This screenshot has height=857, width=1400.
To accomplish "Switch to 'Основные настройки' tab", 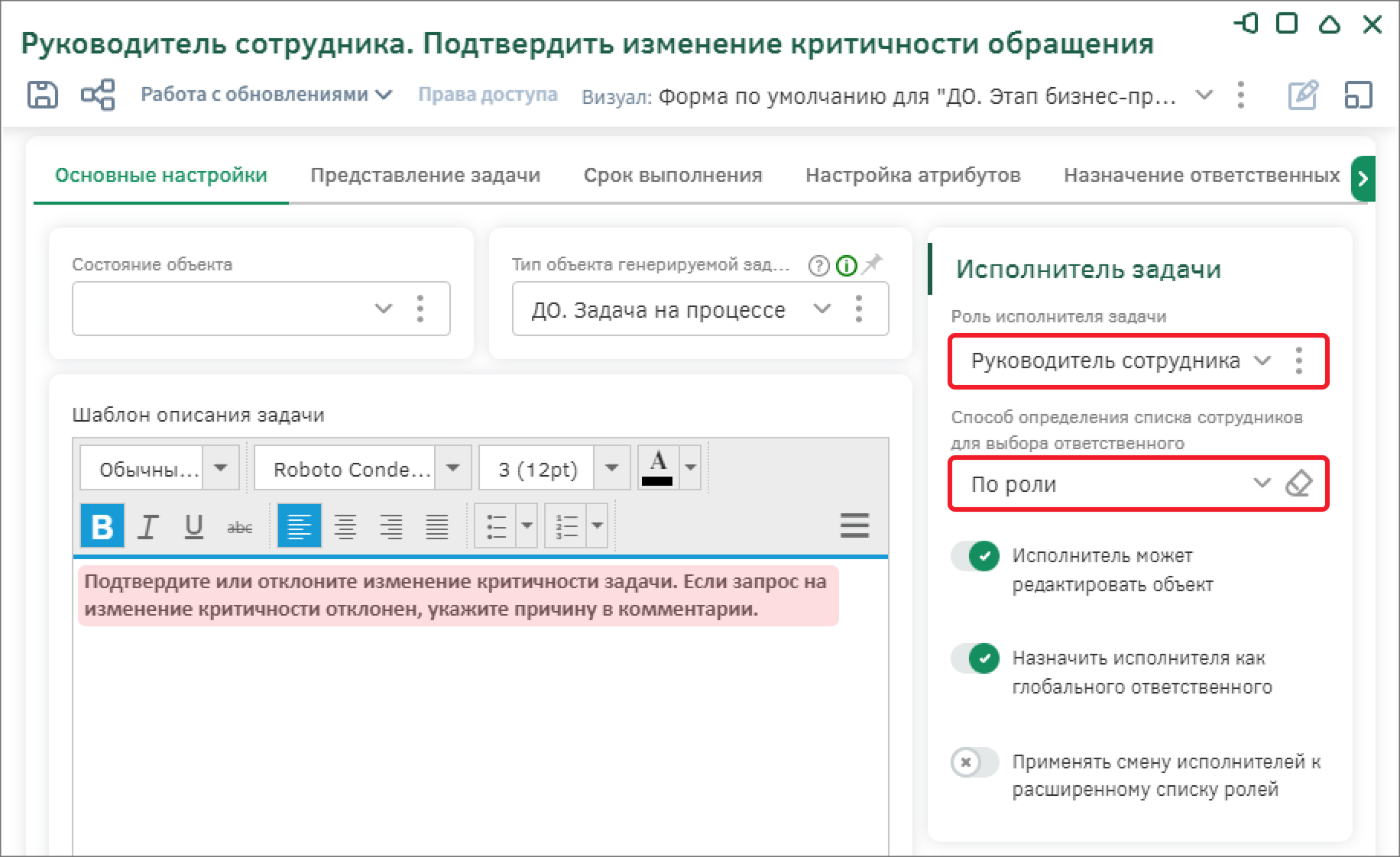I will (161, 175).
